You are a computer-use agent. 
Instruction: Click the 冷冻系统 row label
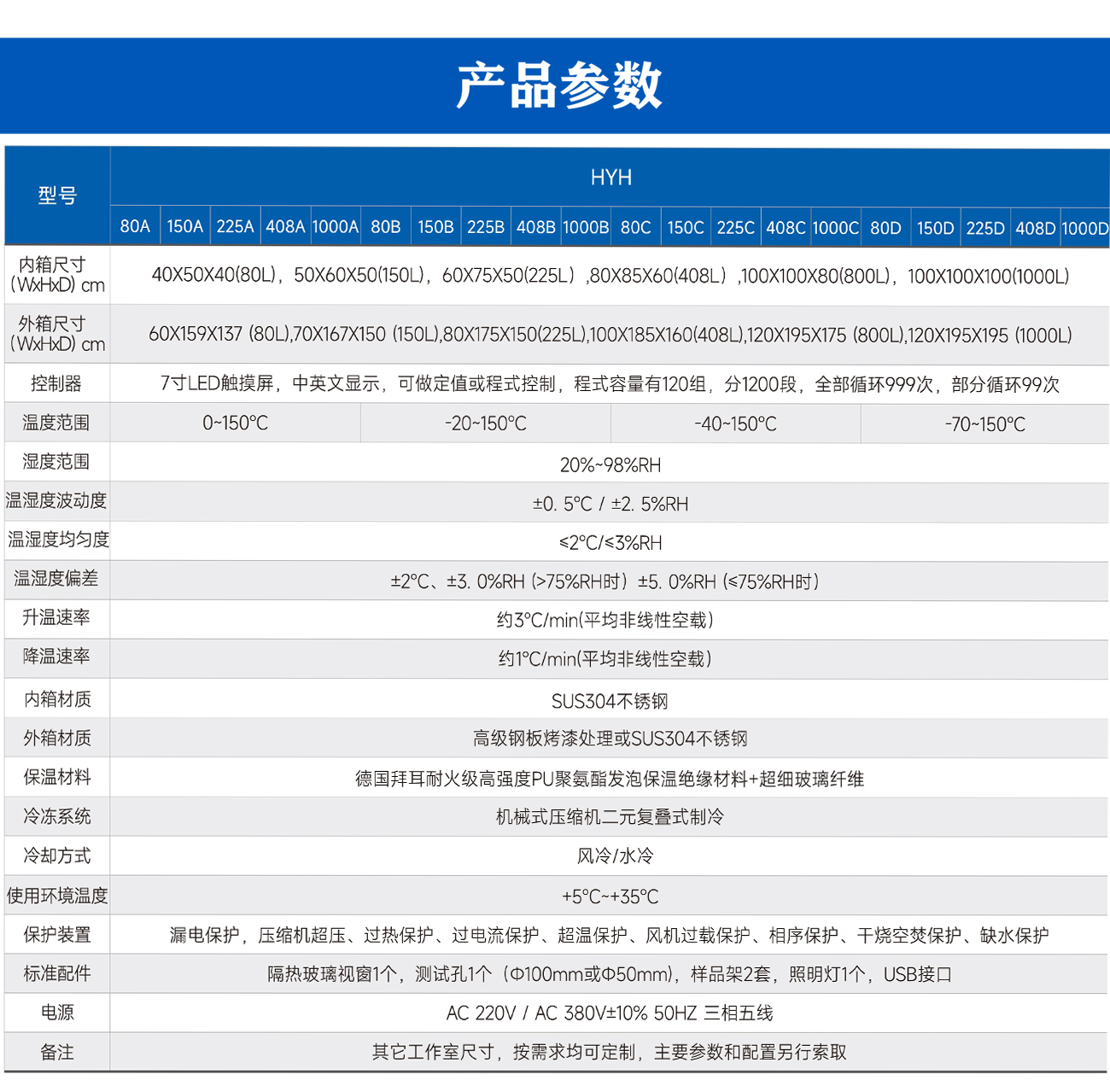(57, 816)
